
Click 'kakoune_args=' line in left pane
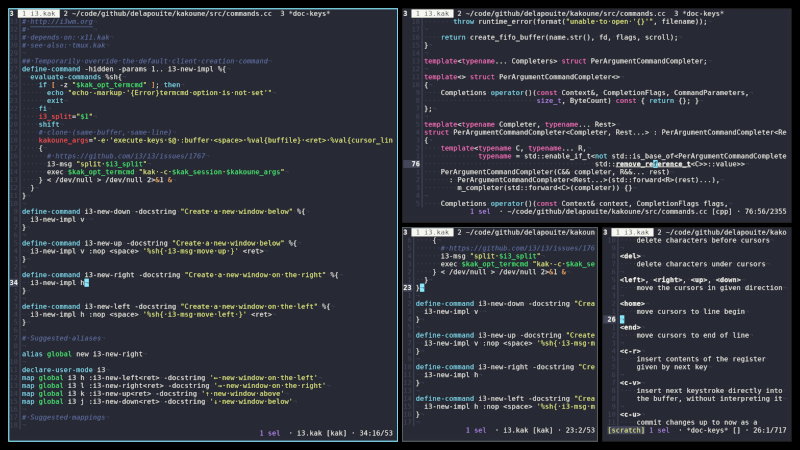[216, 140]
